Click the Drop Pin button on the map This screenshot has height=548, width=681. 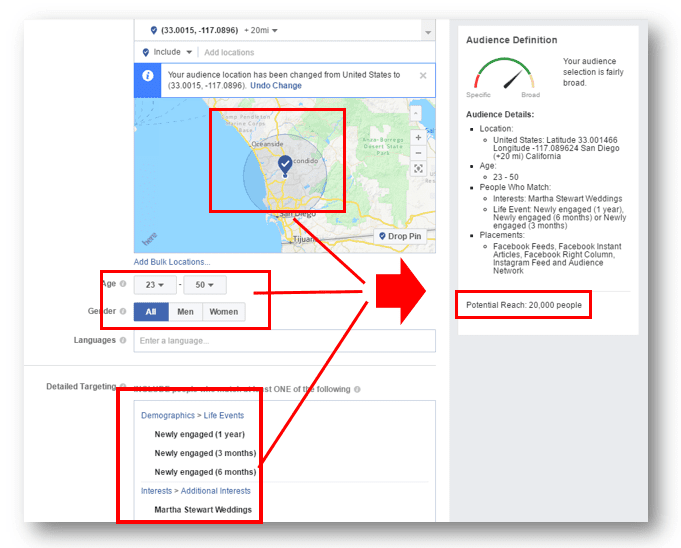coord(400,236)
